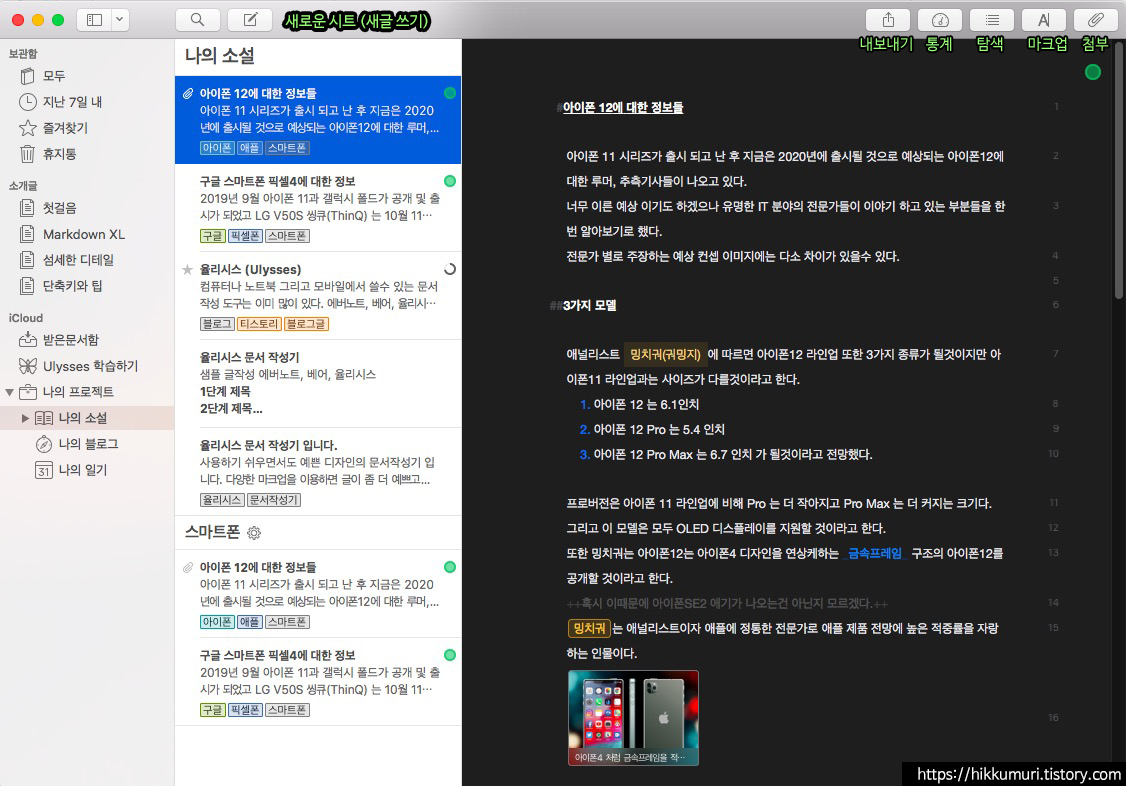Open Ulysses 학습하기 group
Viewport: 1126px width, 786px height.
tap(86, 366)
